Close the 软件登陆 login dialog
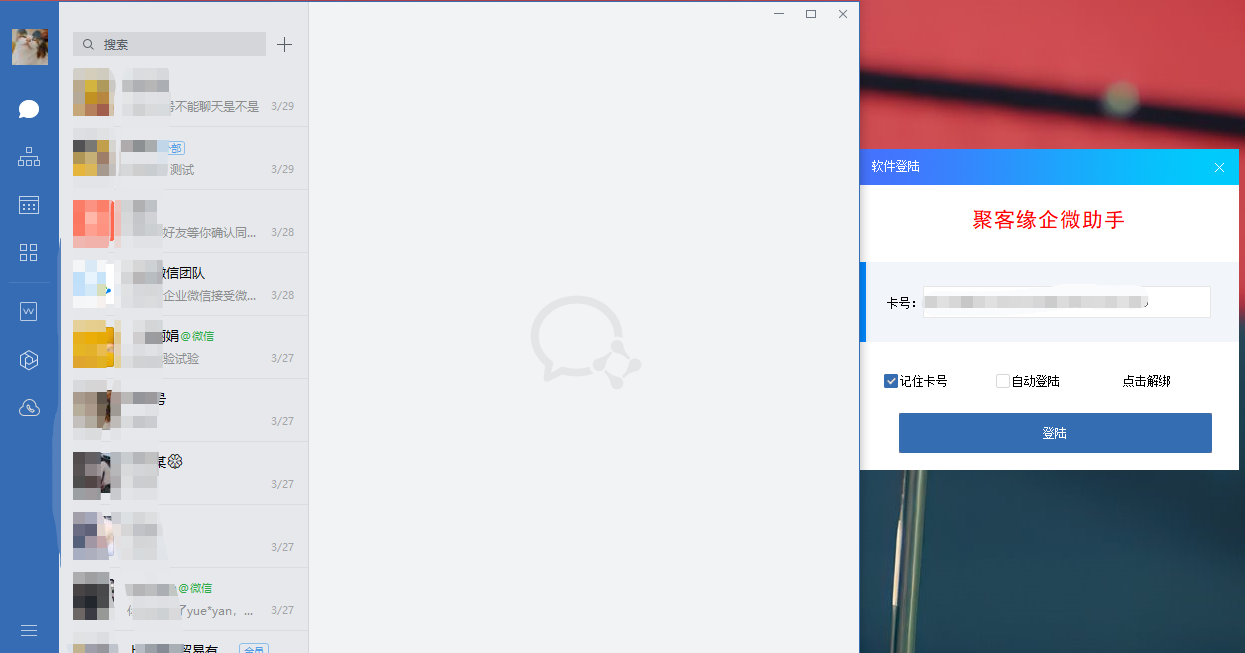The image size is (1245, 653). (1219, 167)
